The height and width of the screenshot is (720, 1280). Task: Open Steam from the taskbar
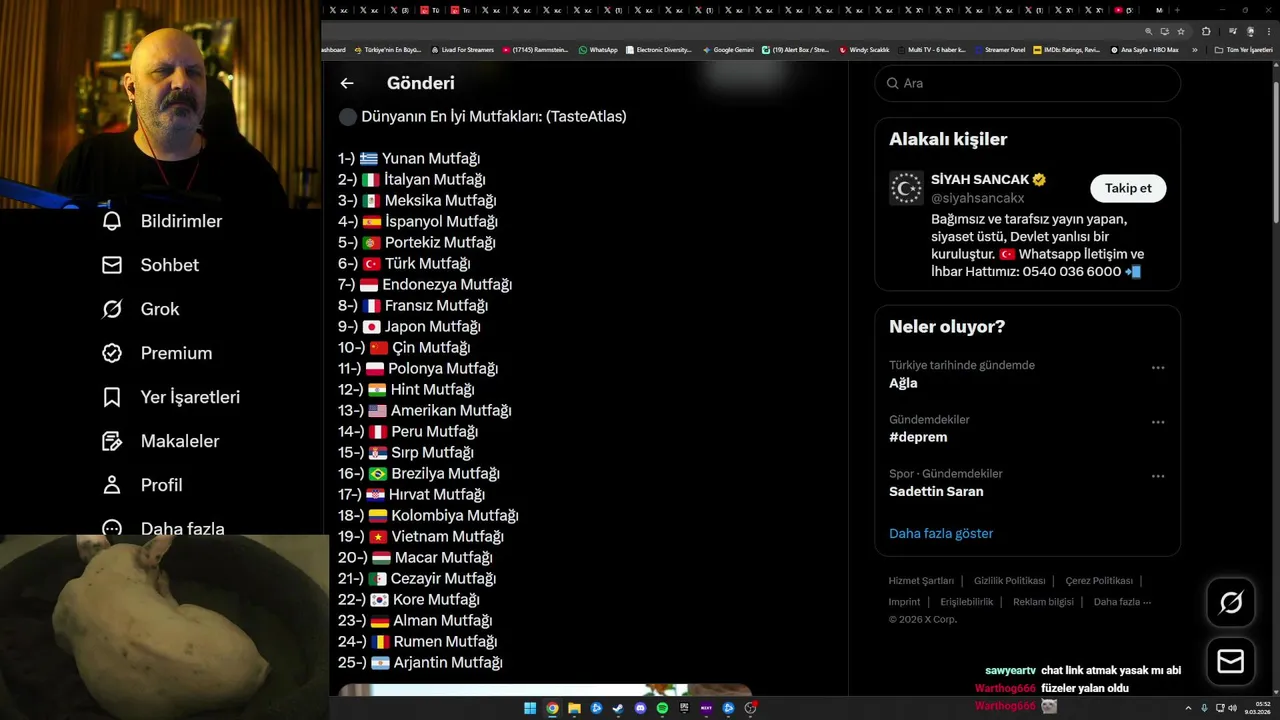[x=618, y=708]
